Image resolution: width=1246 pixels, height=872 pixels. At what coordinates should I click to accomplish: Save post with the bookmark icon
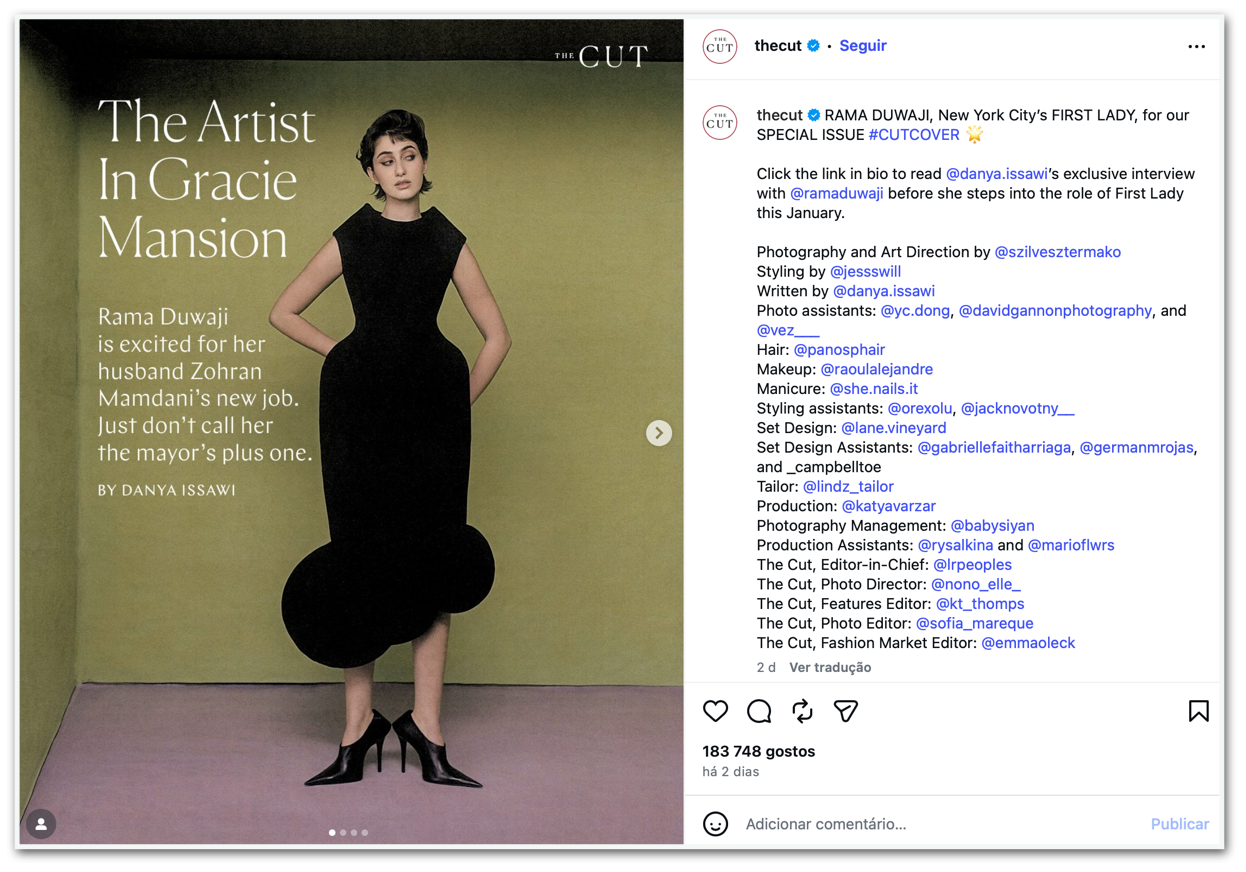tap(1198, 711)
